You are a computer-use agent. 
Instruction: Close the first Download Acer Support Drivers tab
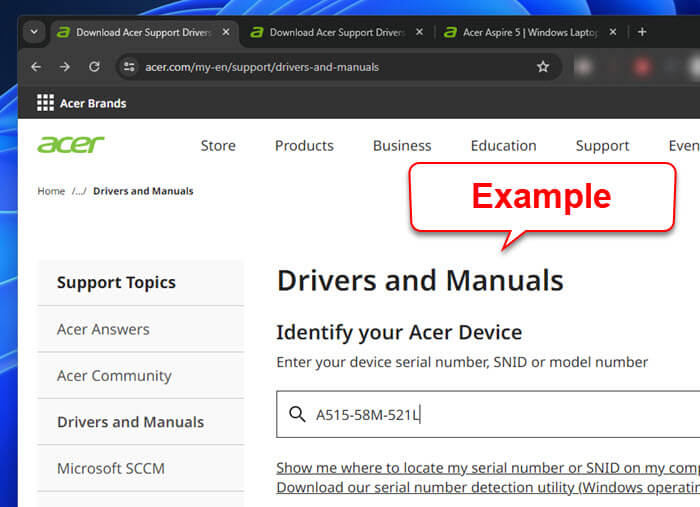226,32
